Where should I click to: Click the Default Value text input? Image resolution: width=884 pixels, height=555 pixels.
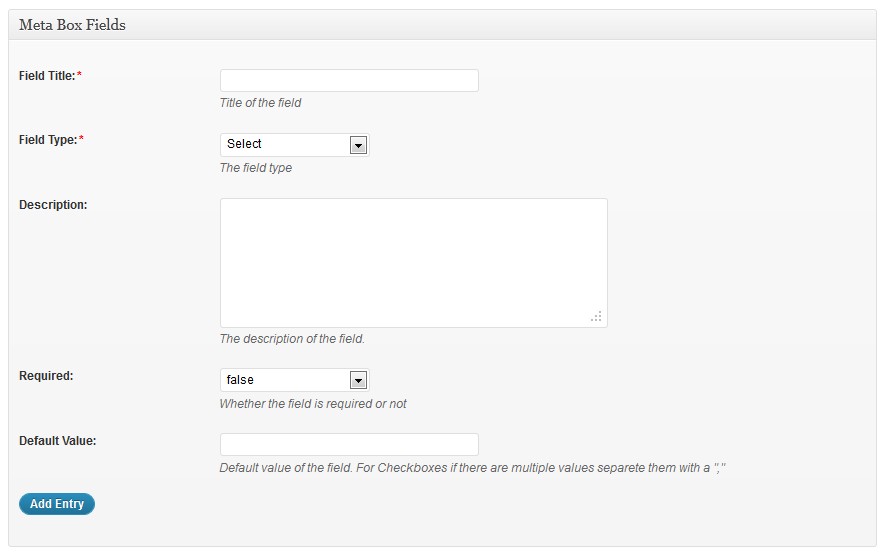pyautogui.click(x=349, y=444)
